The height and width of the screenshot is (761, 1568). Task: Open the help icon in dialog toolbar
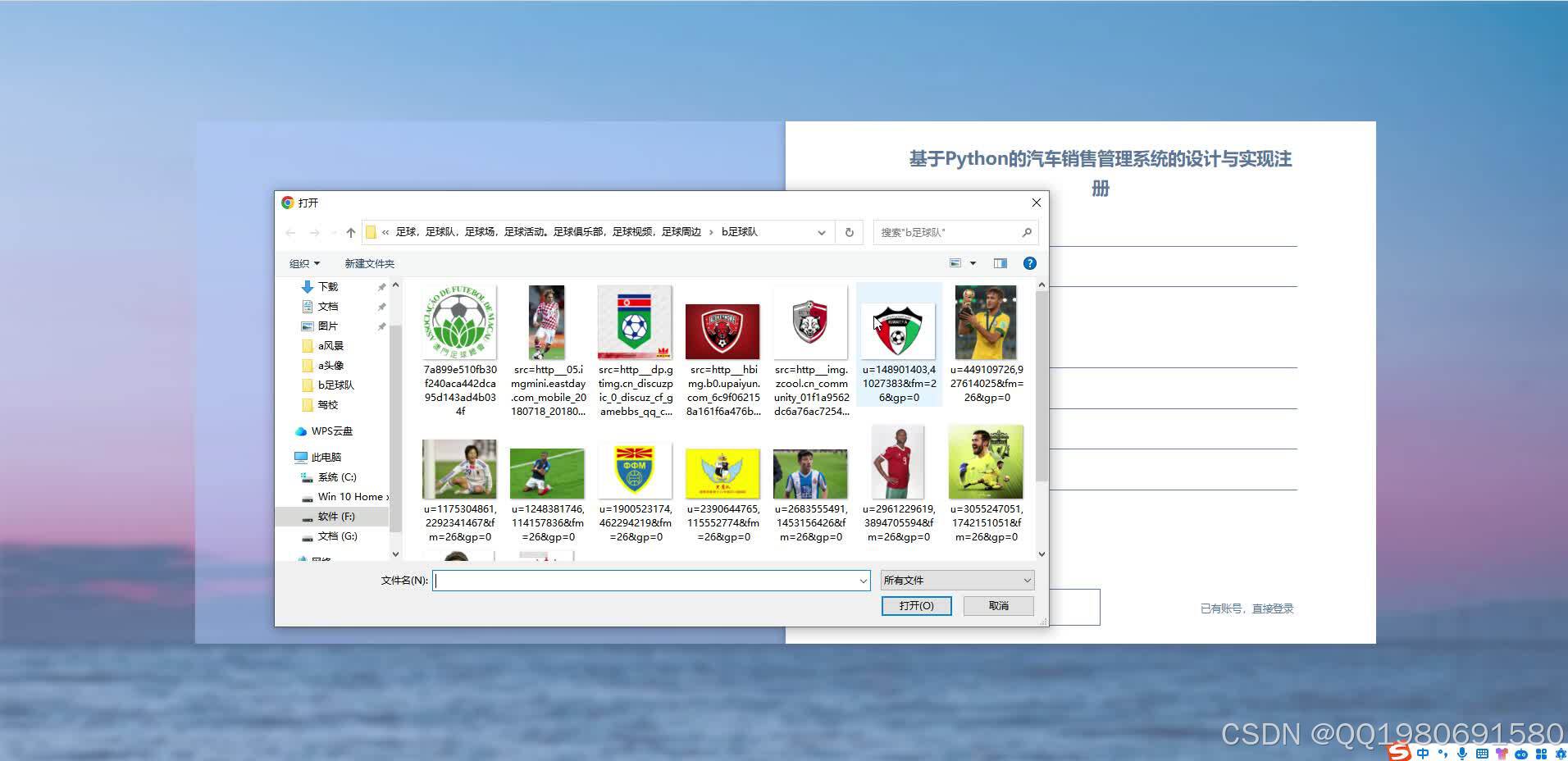(1030, 263)
